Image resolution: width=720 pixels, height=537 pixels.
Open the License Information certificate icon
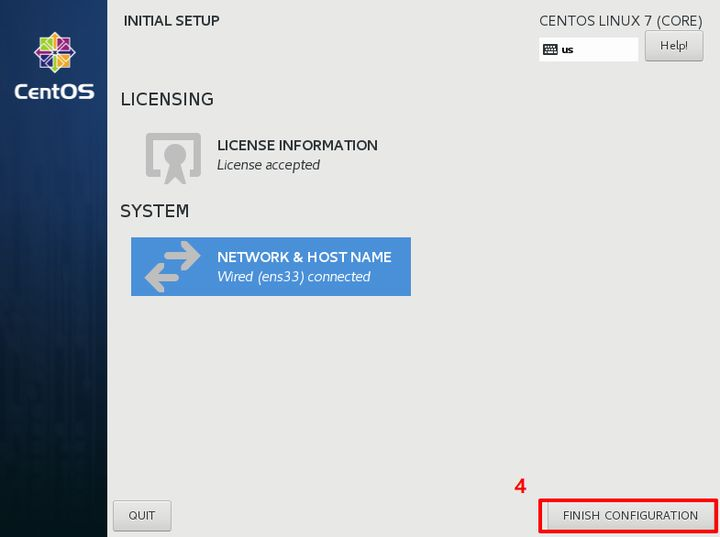click(x=173, y=156)
